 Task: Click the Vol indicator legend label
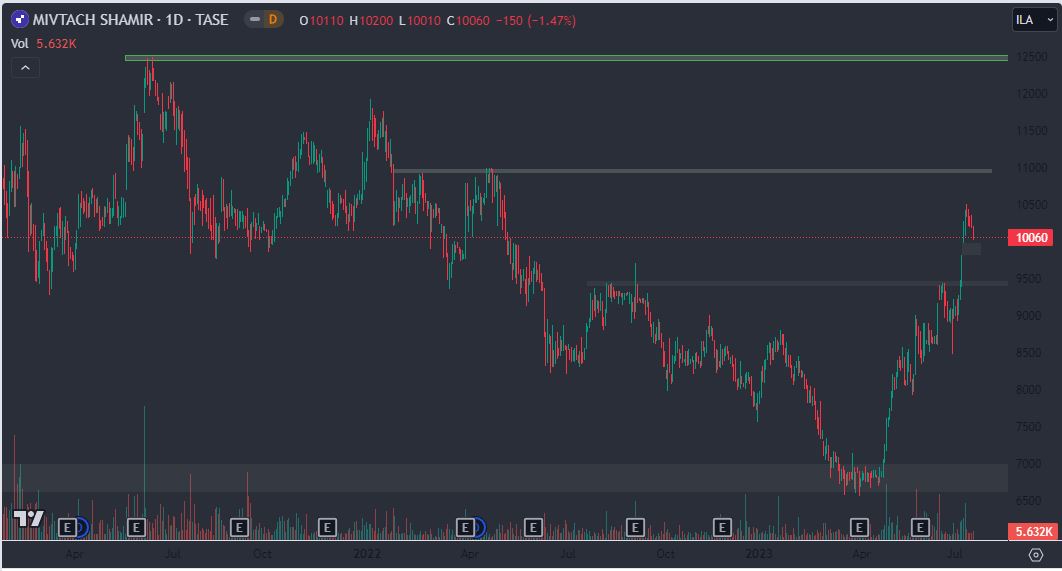[x=20, y=43]
